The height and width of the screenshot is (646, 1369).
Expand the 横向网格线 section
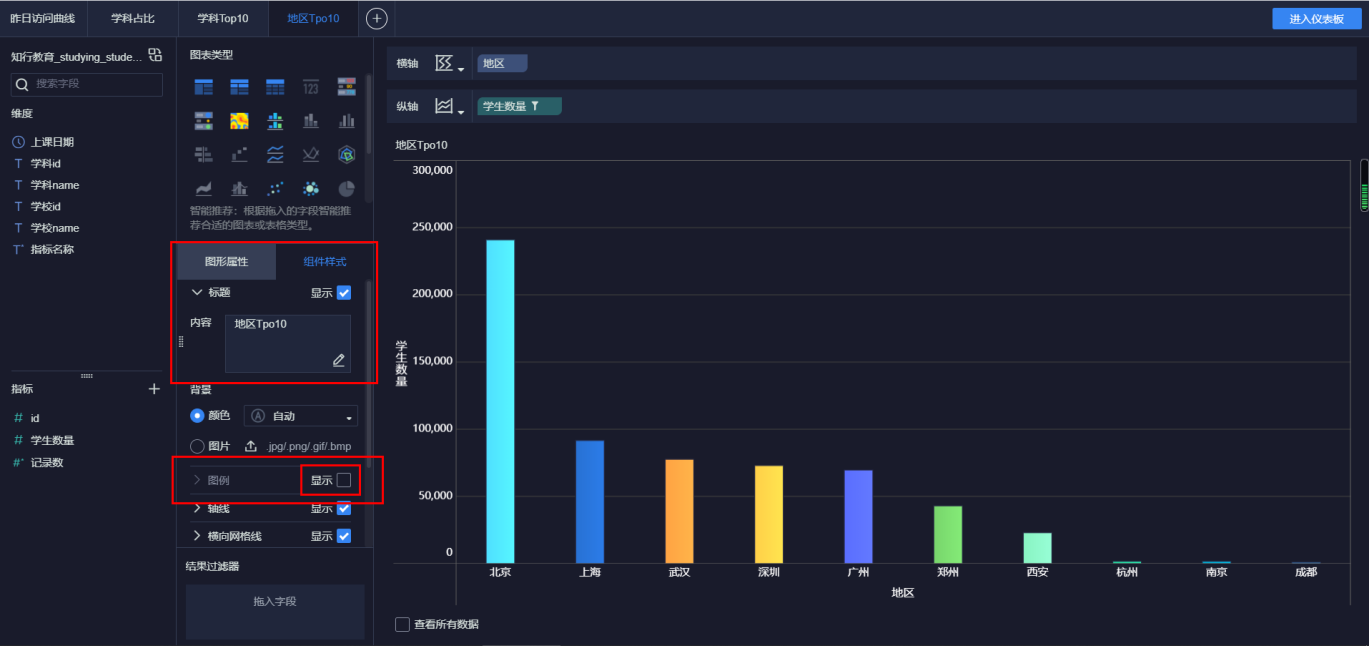click(x=197, y=536)
